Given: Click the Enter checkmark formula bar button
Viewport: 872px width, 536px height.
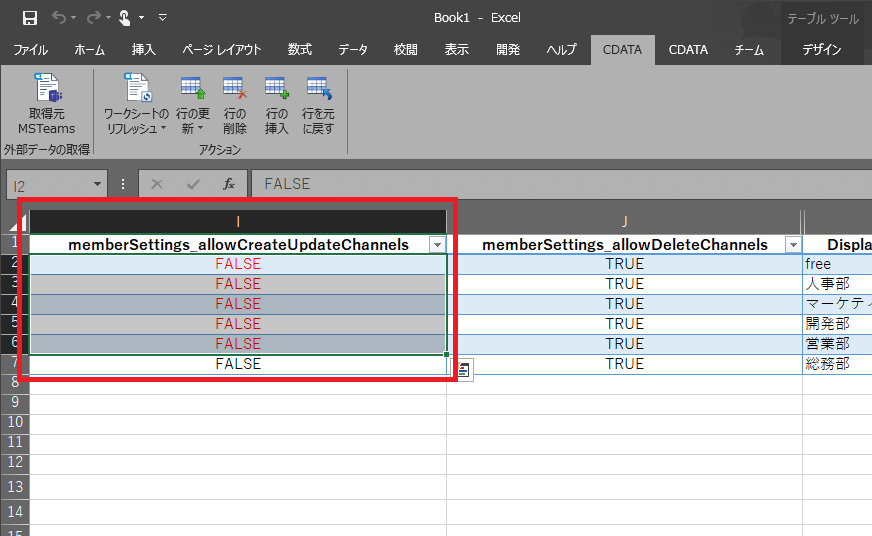Looking at the screenshot, I should [x=193, y=184].
